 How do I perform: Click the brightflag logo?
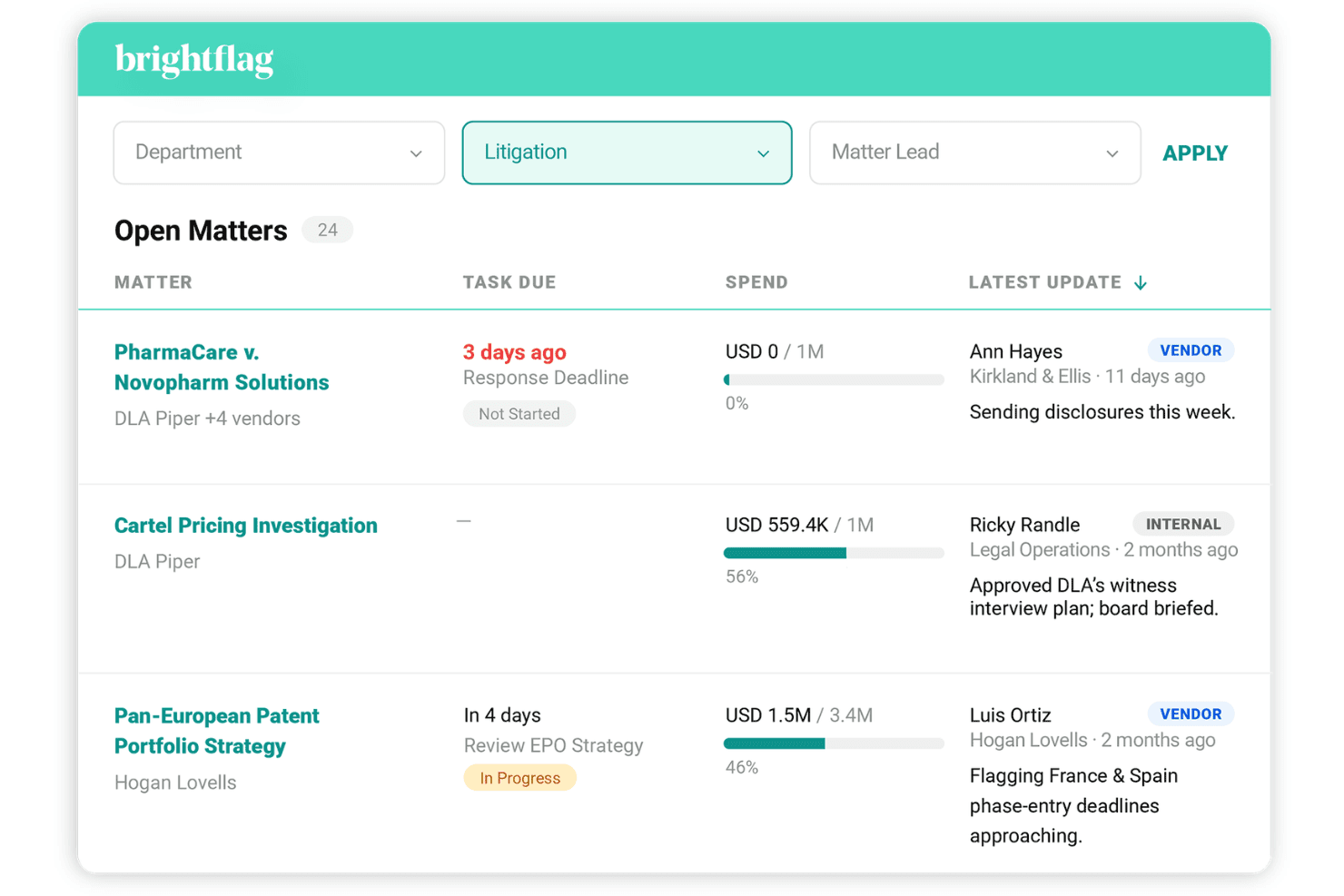pos(194,60)
